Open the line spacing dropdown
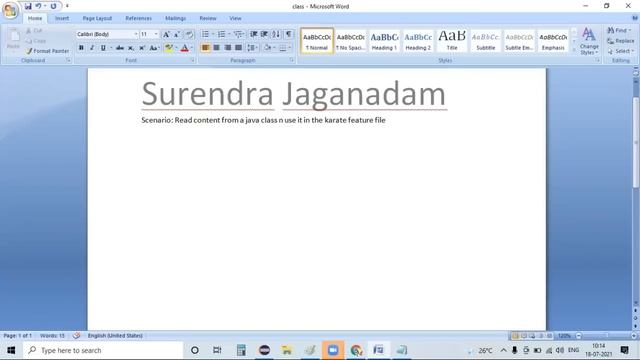Viewport: 640px width, 360px height. point(253,48)
